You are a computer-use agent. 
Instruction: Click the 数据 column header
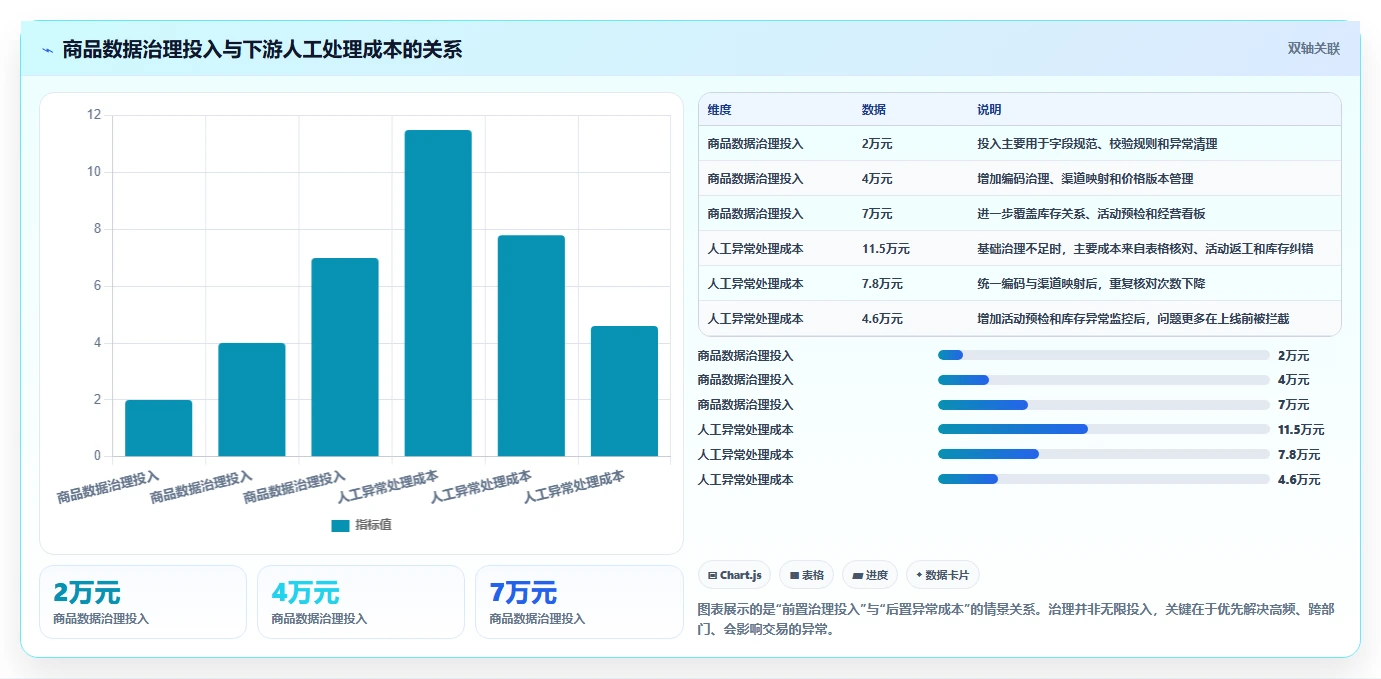coord(873,110)
